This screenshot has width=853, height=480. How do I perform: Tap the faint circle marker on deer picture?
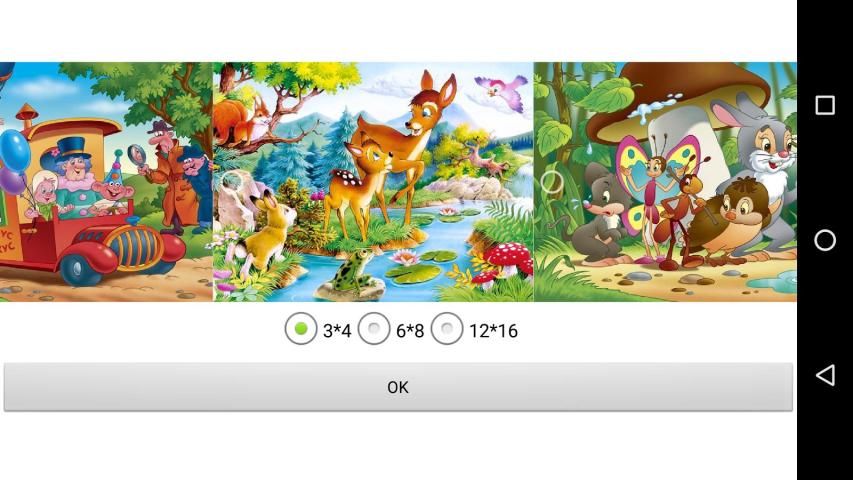(232, 181)
